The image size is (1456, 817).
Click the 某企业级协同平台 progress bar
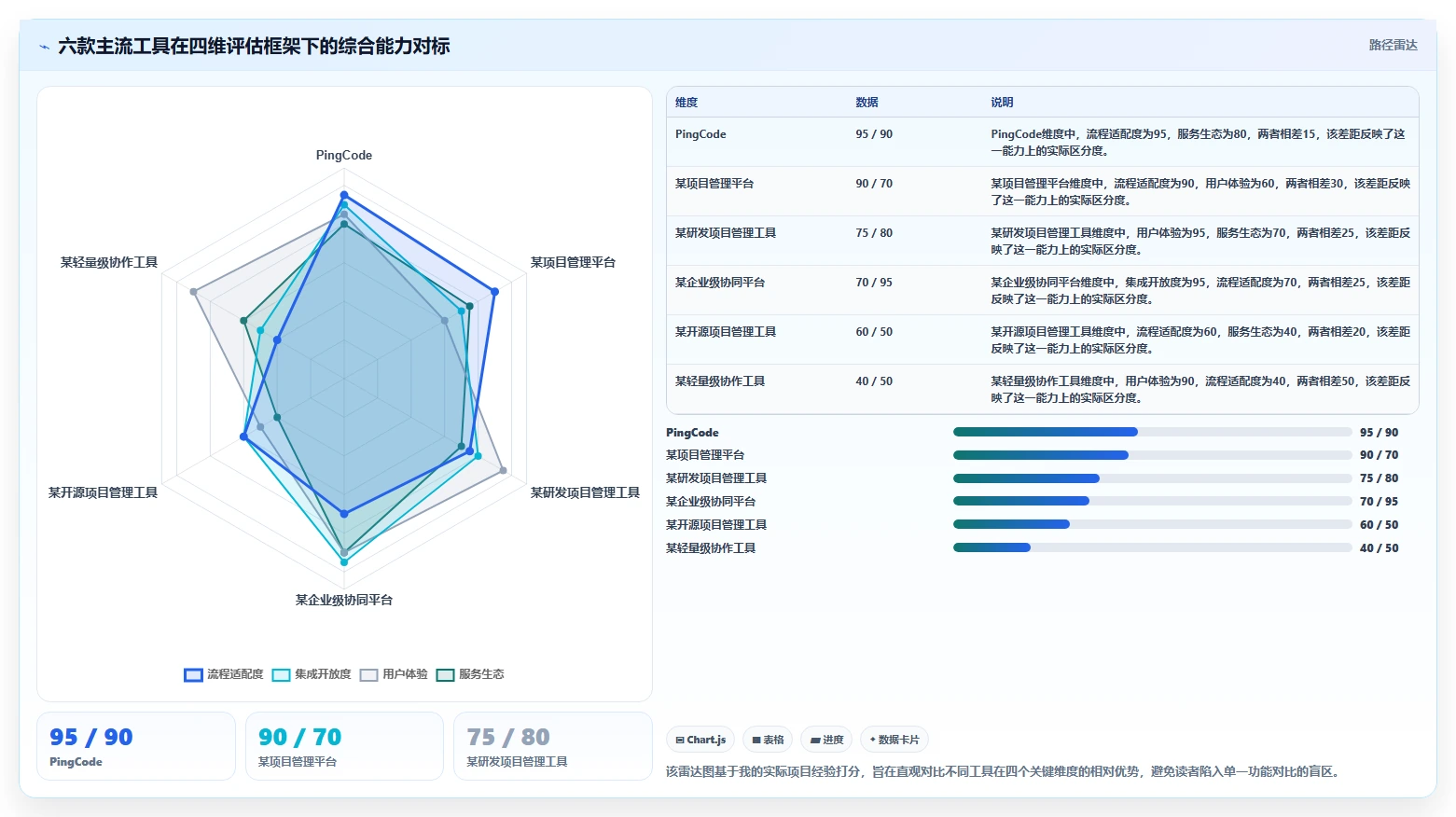(1153, 501)
